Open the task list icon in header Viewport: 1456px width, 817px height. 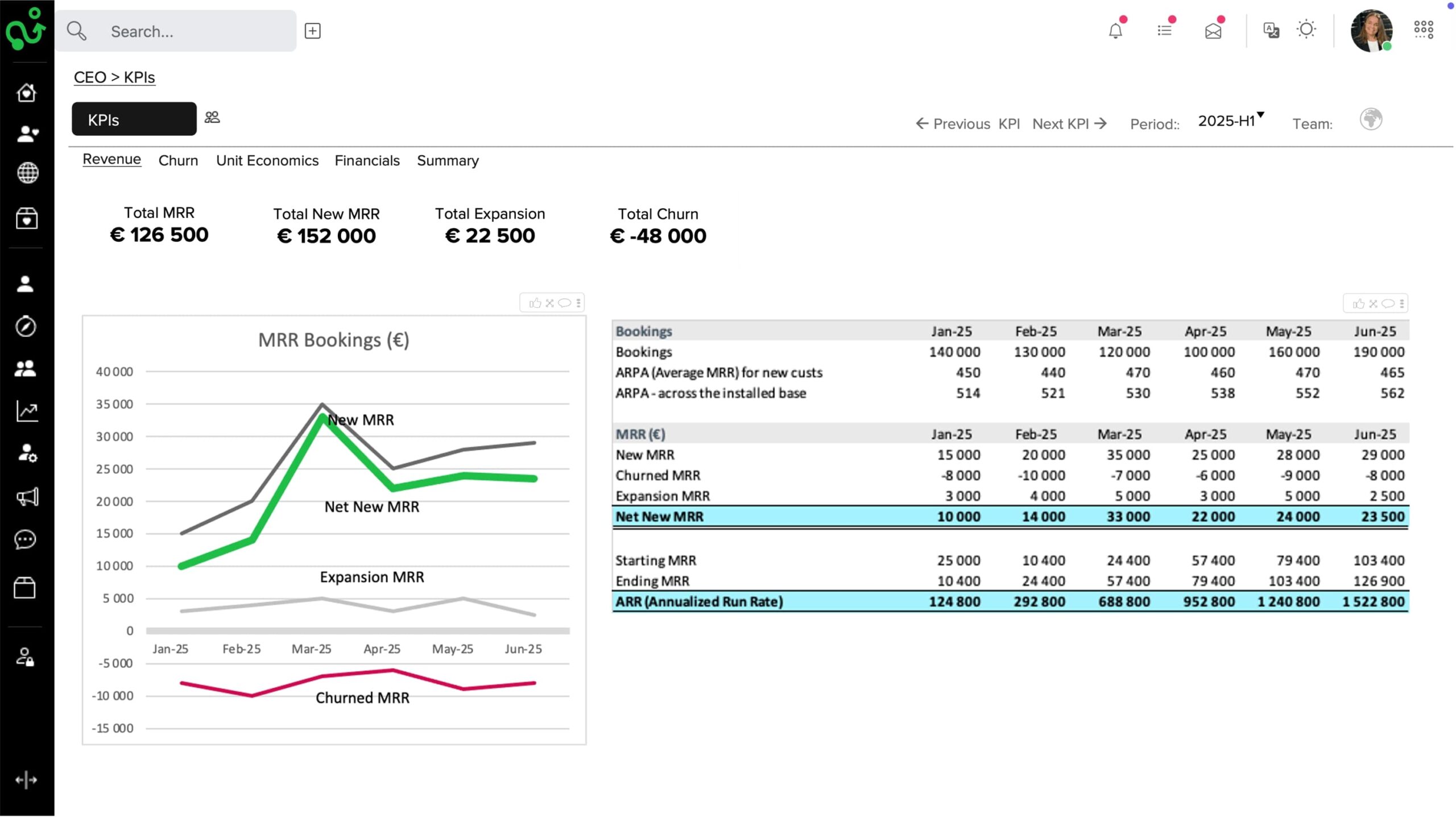click(1164, 31)
